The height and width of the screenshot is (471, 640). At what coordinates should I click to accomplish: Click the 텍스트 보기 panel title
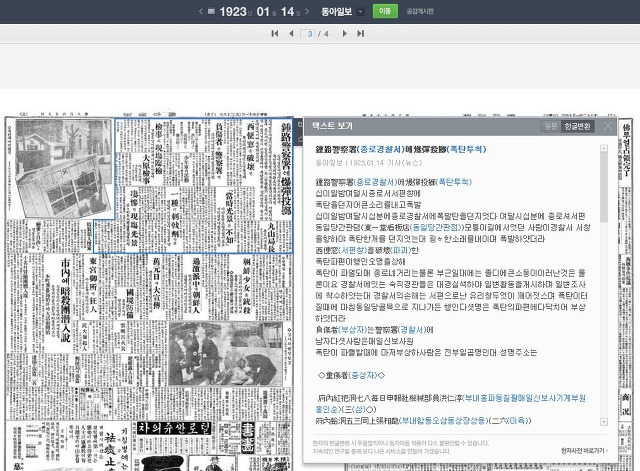click(x=332, y=126)
